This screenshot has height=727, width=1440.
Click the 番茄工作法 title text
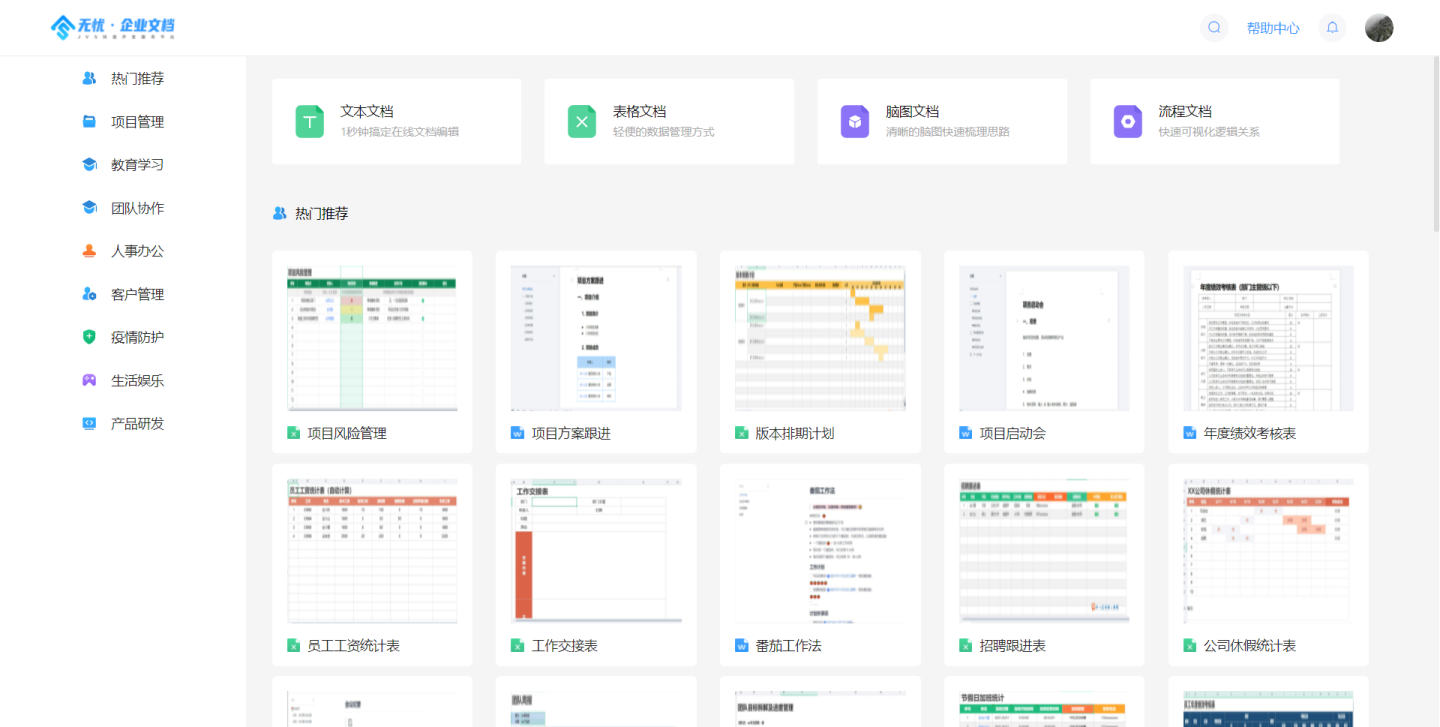[788, 646]
